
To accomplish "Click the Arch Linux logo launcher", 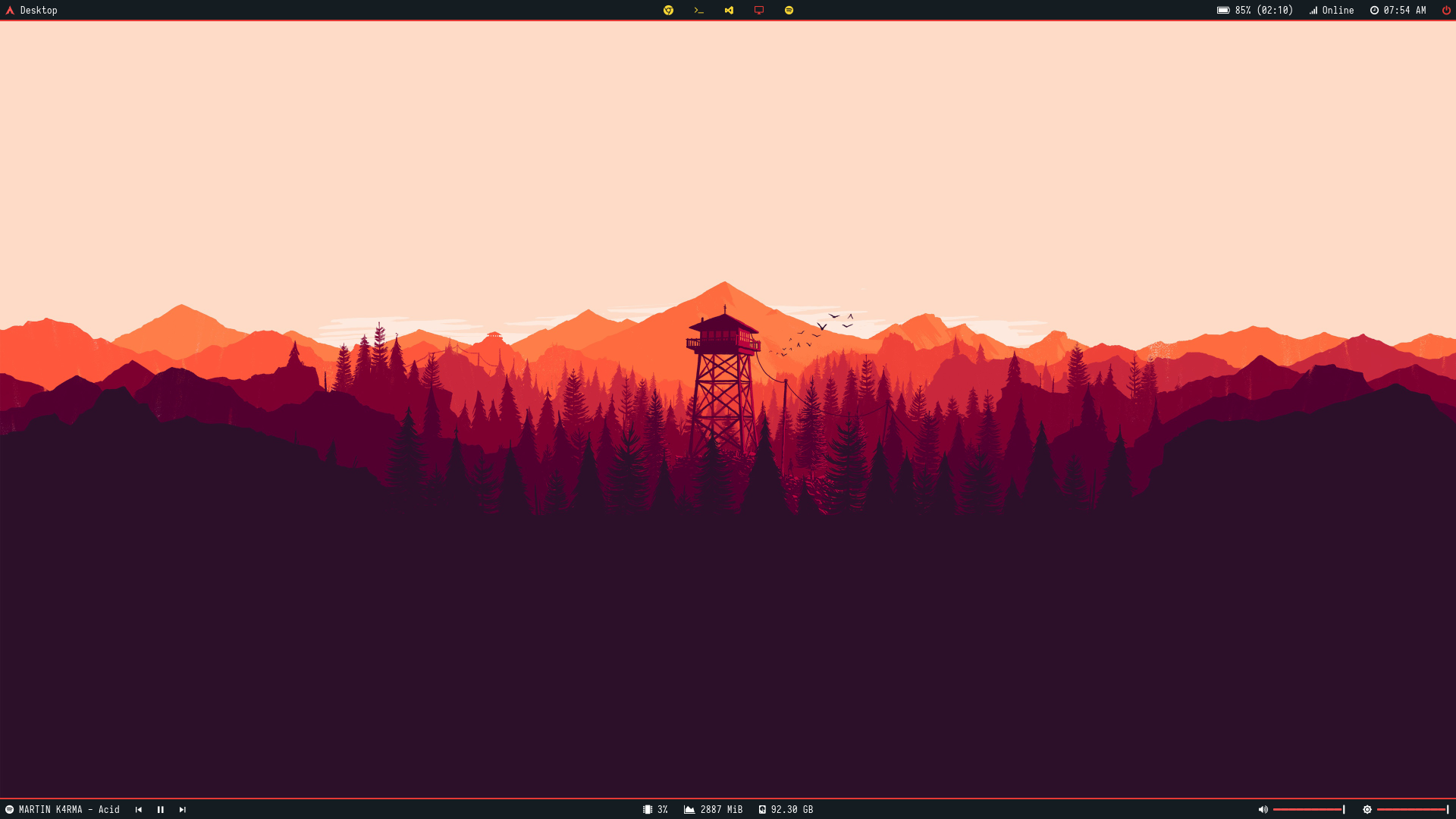I will point(10,11).
